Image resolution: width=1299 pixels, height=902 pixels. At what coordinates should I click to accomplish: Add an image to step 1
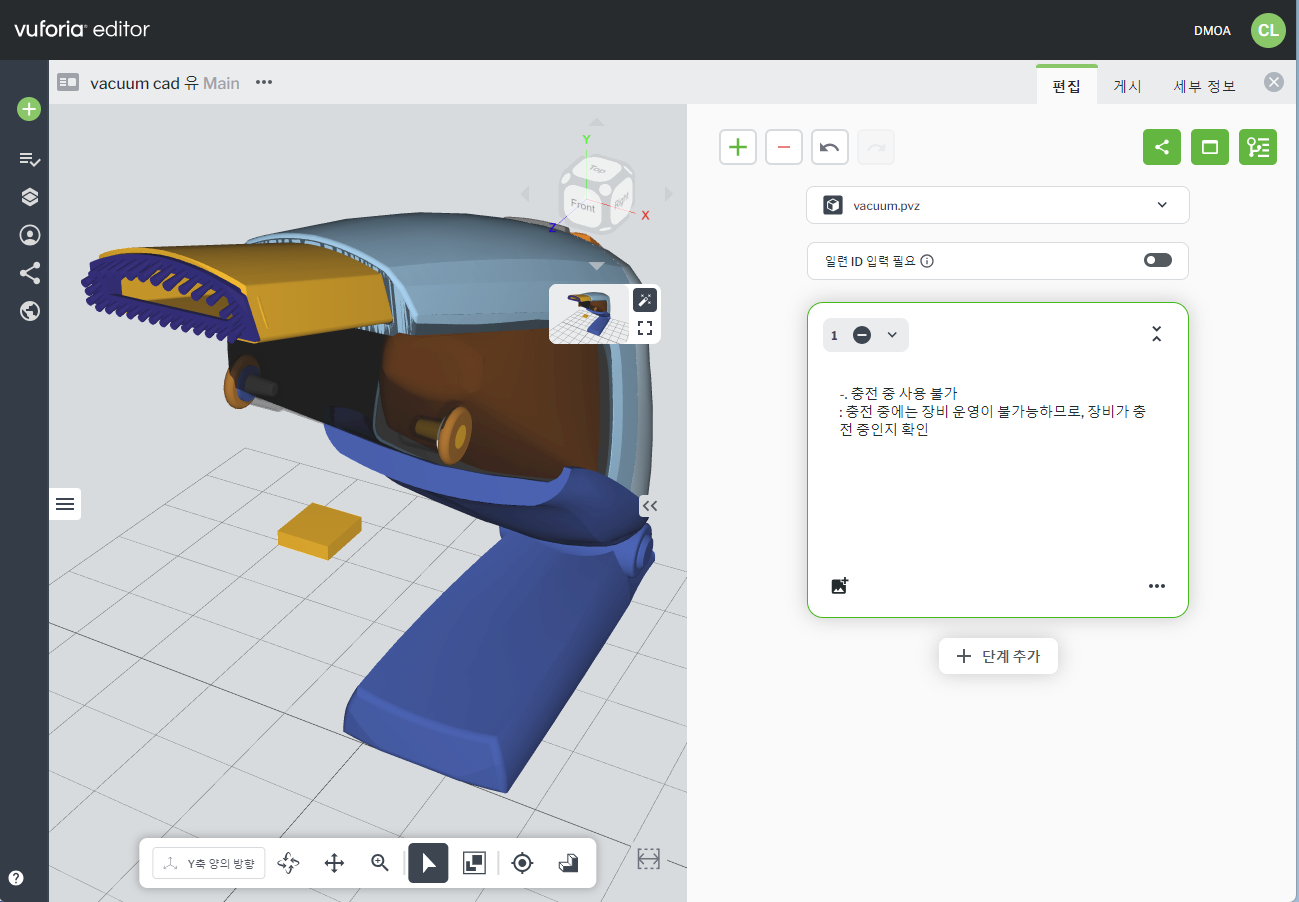(x=839, y=586)
